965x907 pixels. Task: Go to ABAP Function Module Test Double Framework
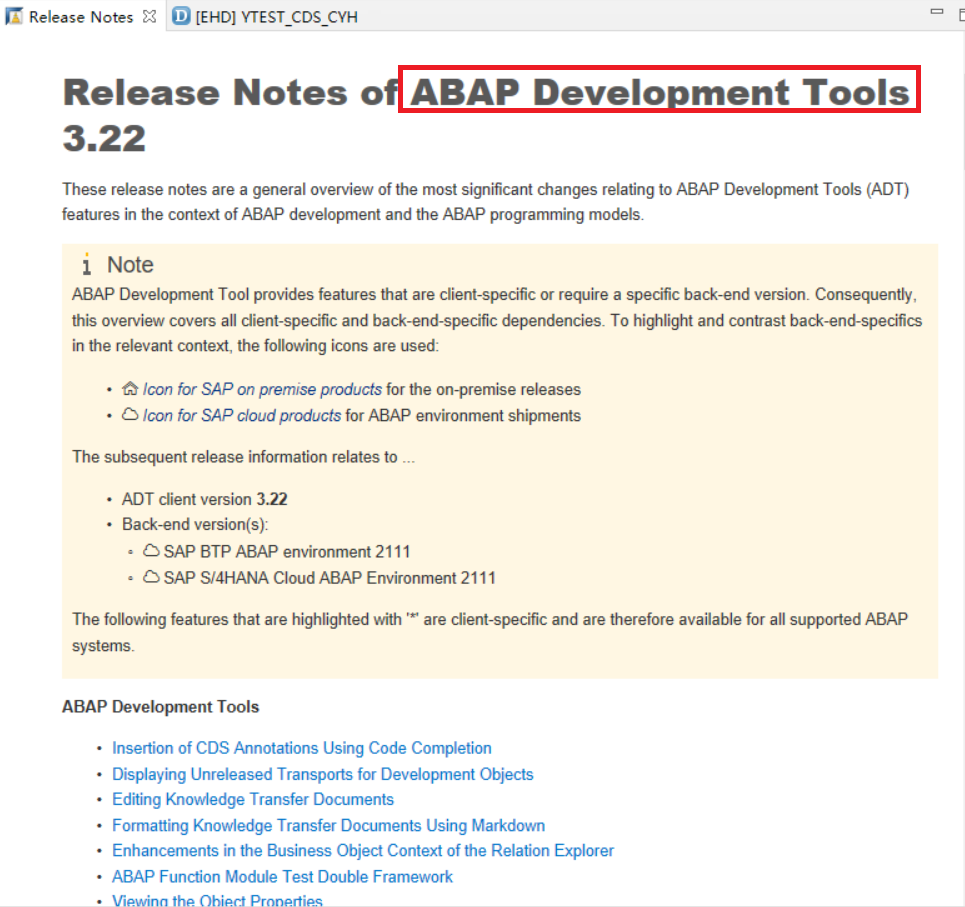click(x=282, y=876)
